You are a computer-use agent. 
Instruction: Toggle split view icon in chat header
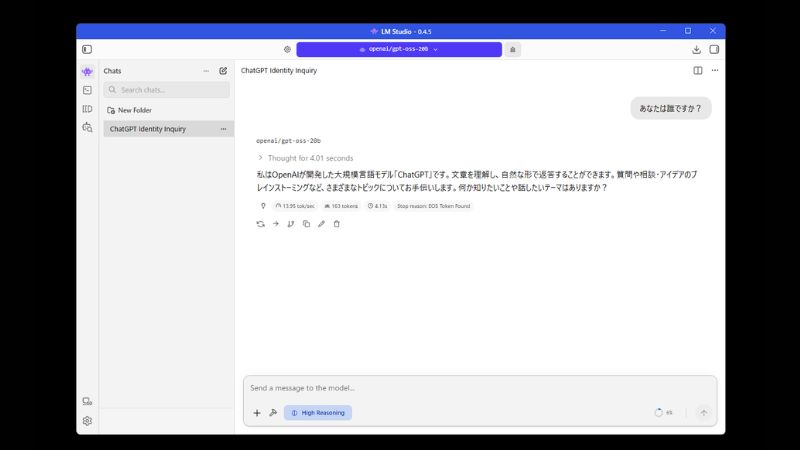click(x=697, y=70)
